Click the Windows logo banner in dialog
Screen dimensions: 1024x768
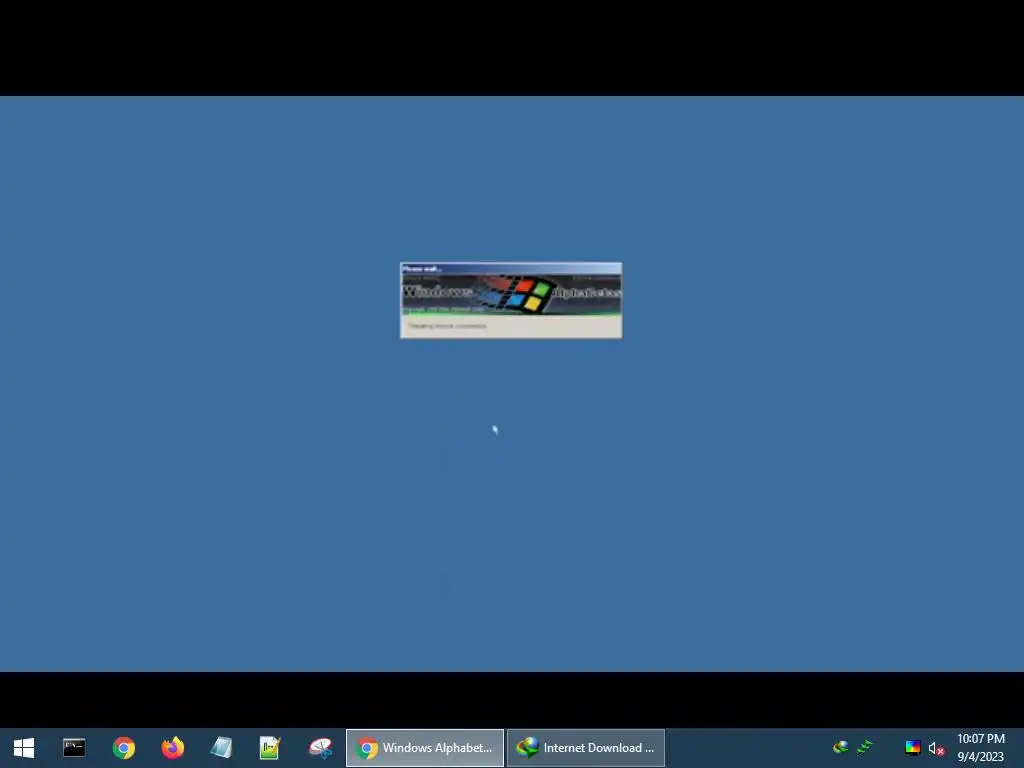511,295
